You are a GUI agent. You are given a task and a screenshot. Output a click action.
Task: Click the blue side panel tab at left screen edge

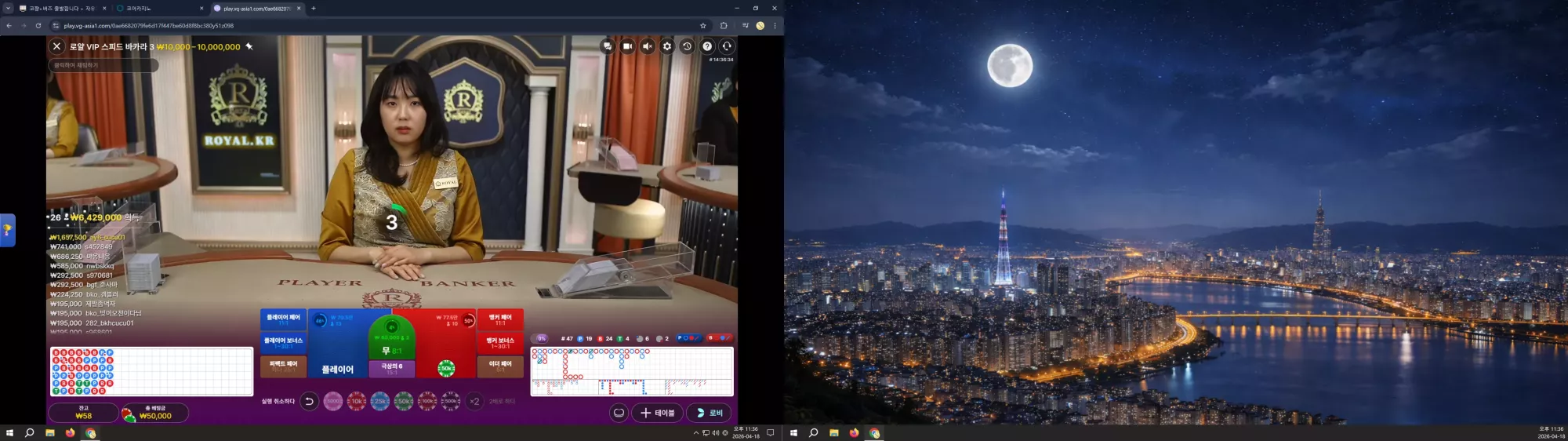[7, 230]
